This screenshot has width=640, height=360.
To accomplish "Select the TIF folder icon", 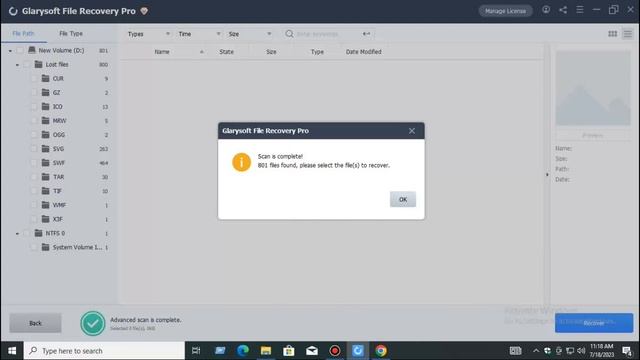I will click(45, 191).
